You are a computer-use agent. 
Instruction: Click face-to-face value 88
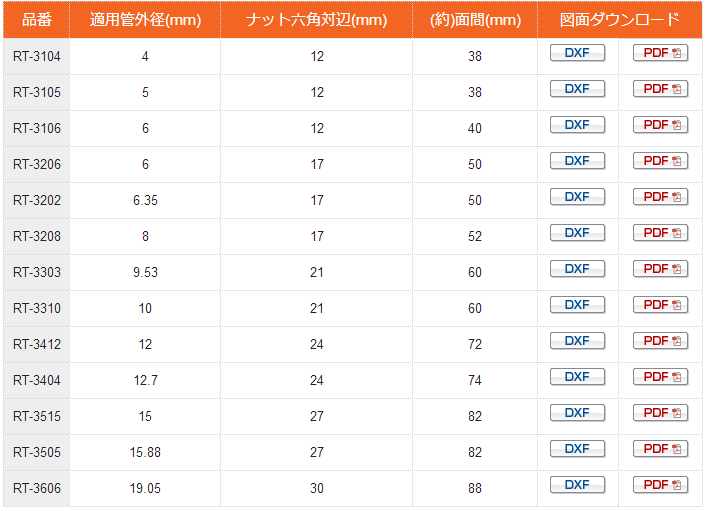pyautogui.click(x=475, y=488)
